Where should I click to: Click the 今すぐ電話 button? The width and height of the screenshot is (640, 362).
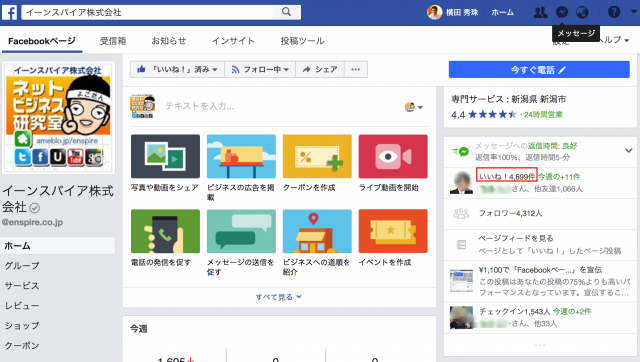click(539, 70)
